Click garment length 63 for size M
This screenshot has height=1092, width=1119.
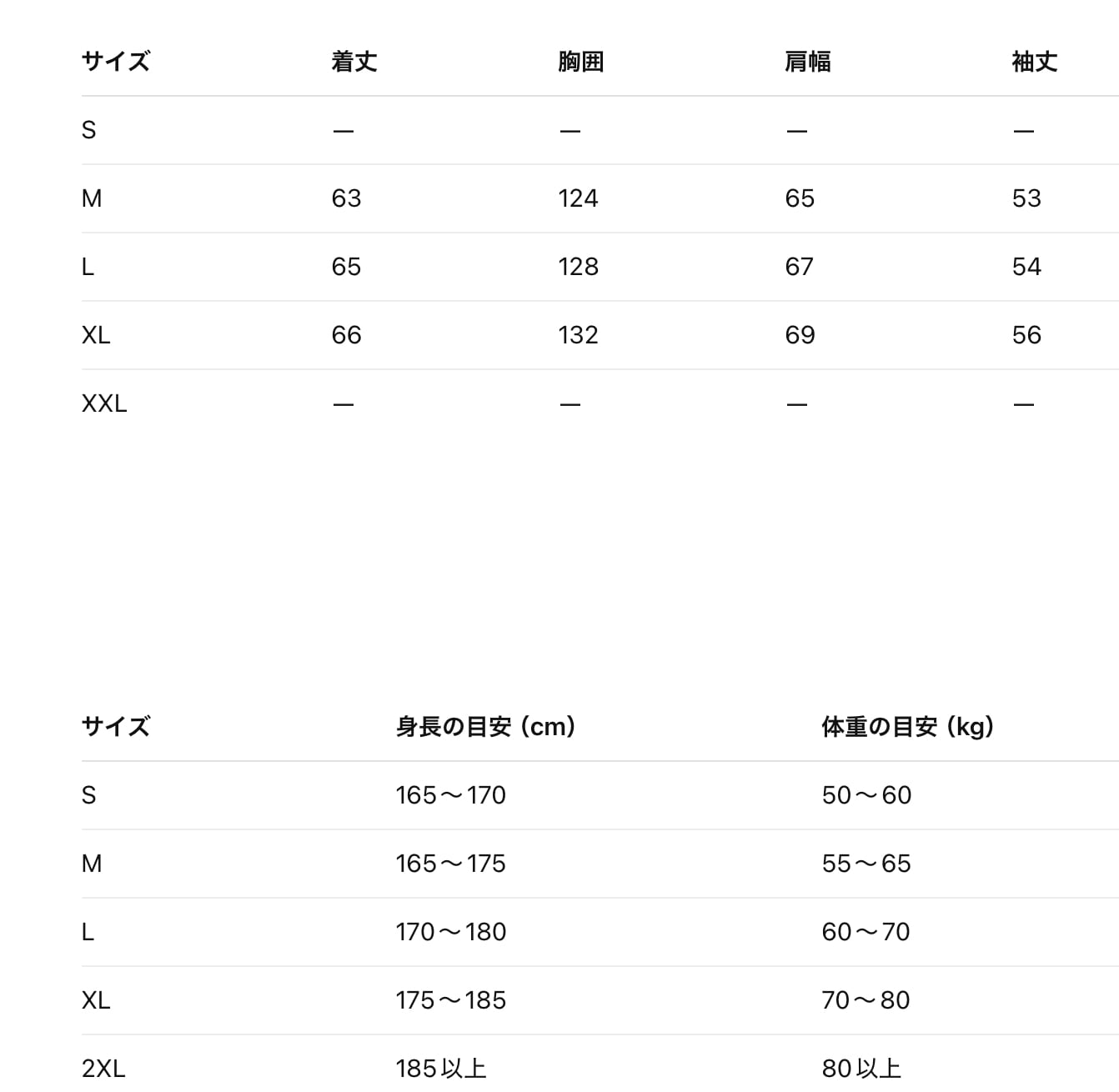[346, 198]
